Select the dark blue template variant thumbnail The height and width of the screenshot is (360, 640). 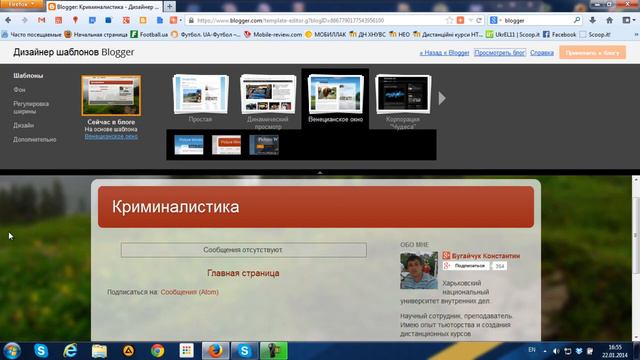[x=264, y=145]
